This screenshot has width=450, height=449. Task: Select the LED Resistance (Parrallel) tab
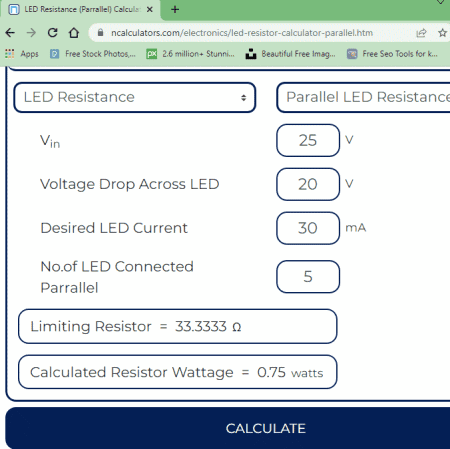pyautogui.click(x=80, y=10)
